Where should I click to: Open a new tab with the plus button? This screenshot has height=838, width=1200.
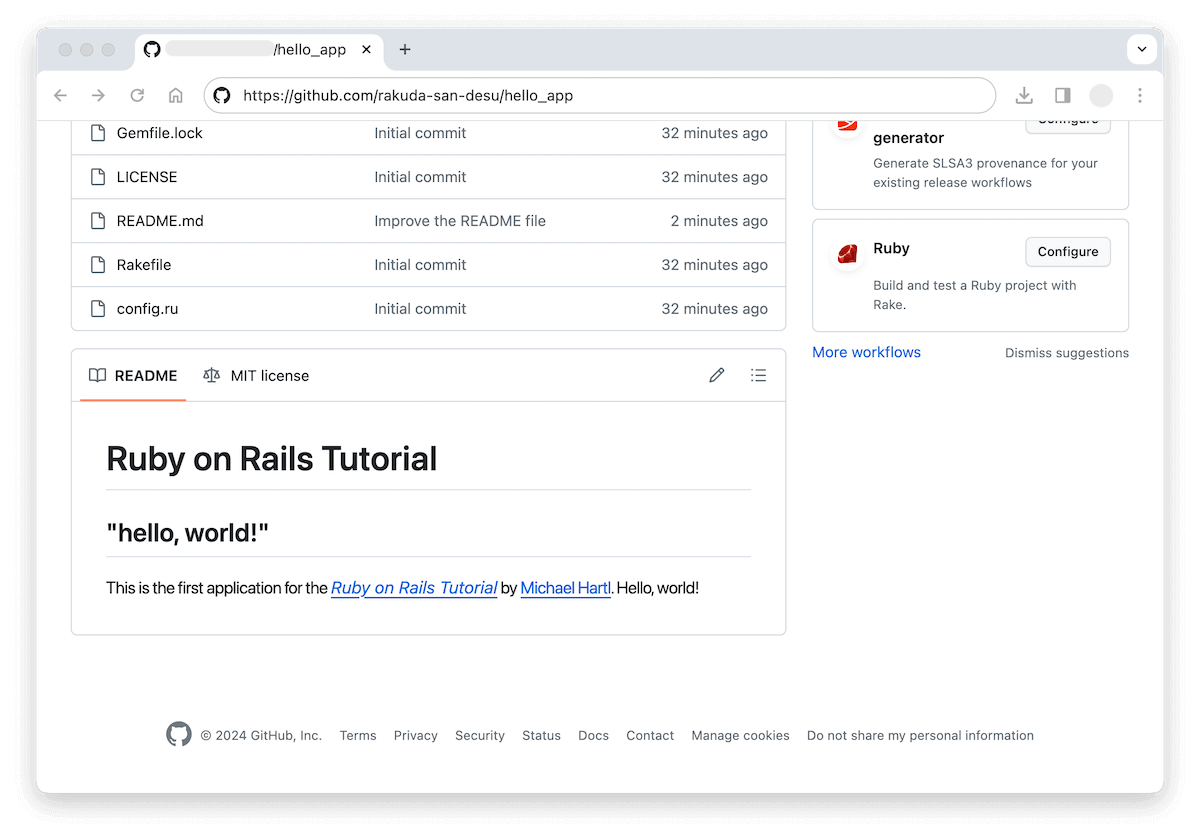tap(405, 49)
